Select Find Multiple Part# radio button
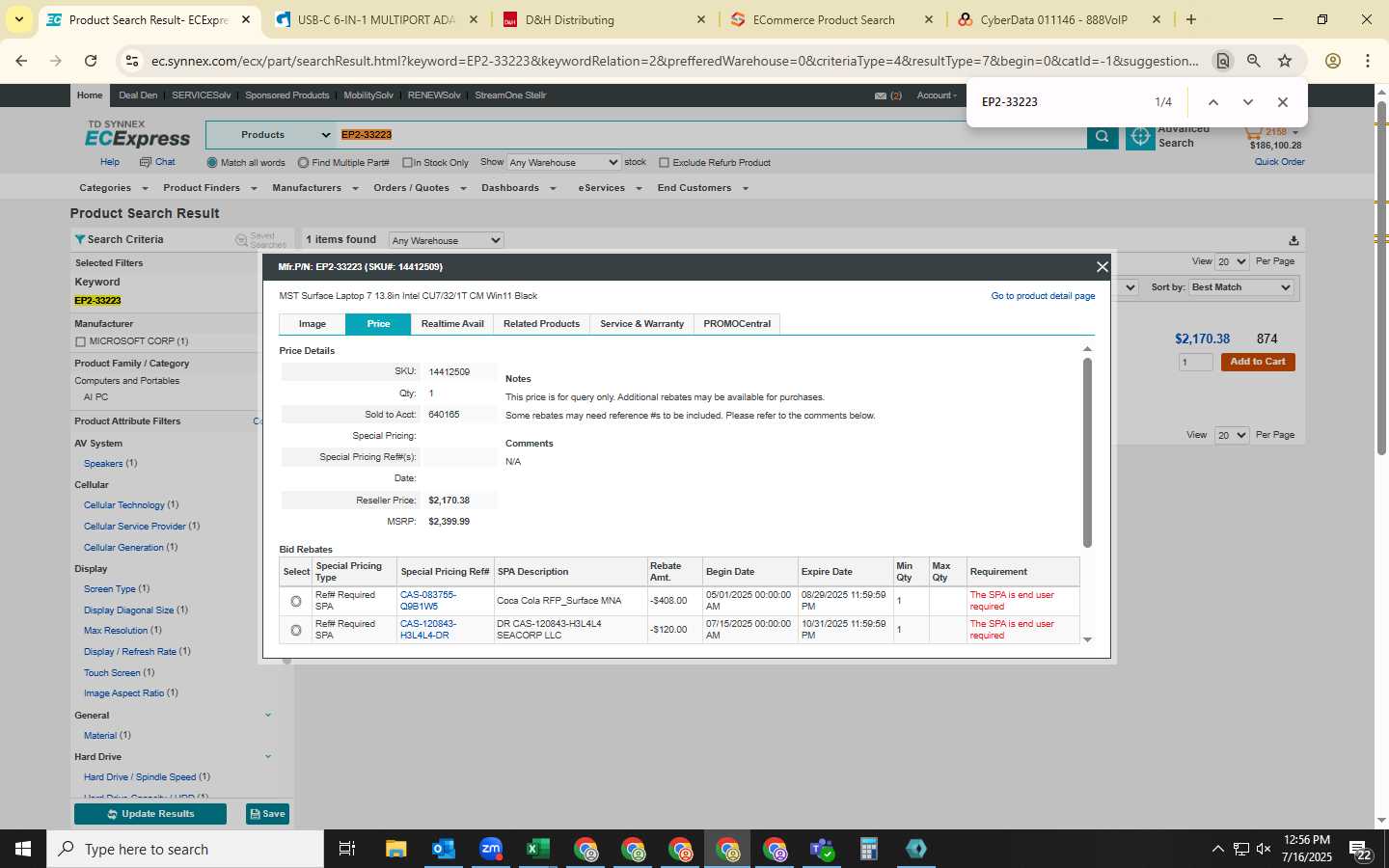The height and width of the screenshot is (868, 1389). pyautogui.click(x=303, y=163)
